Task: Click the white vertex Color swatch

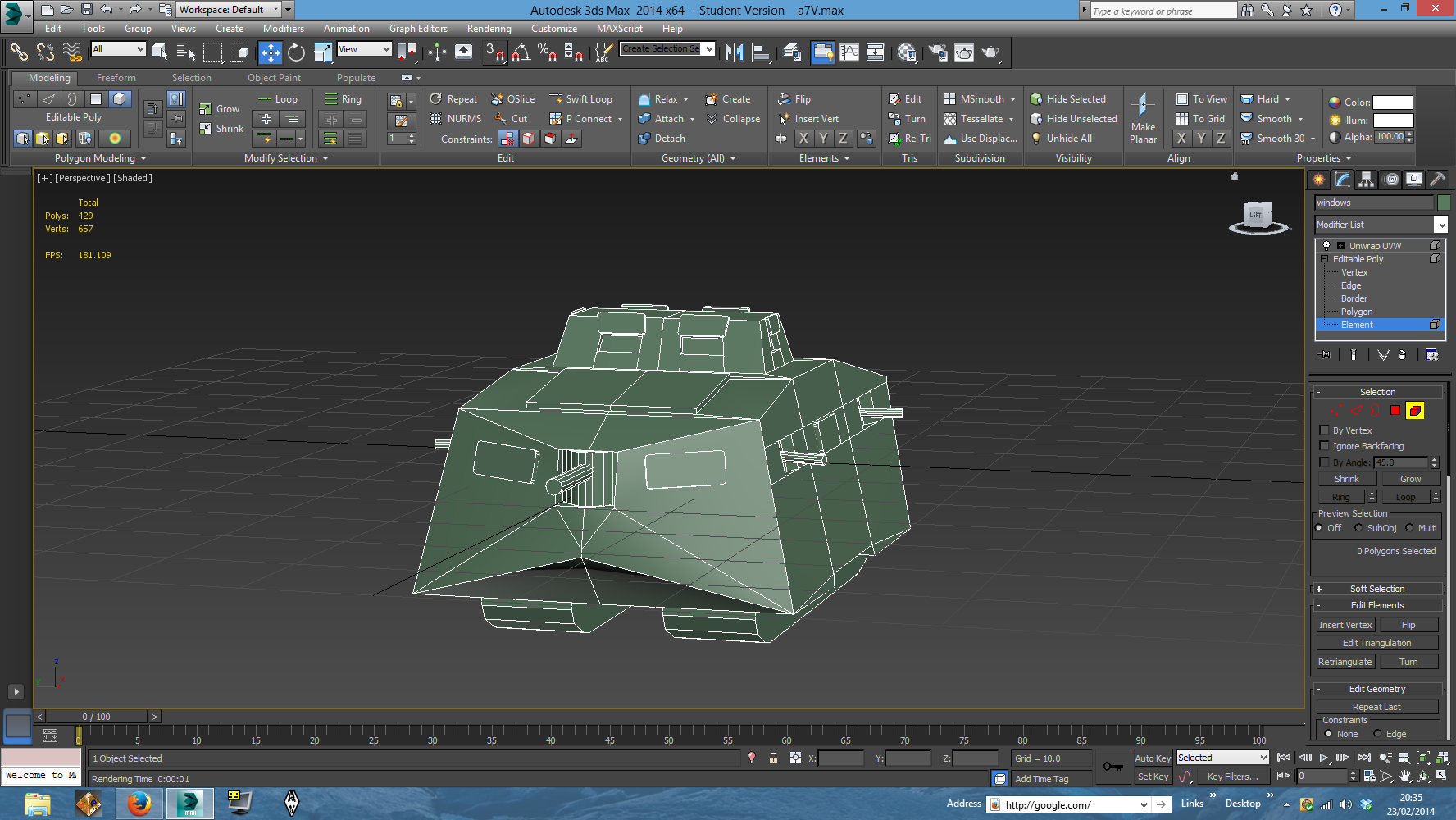Action: pos(1392,102)
